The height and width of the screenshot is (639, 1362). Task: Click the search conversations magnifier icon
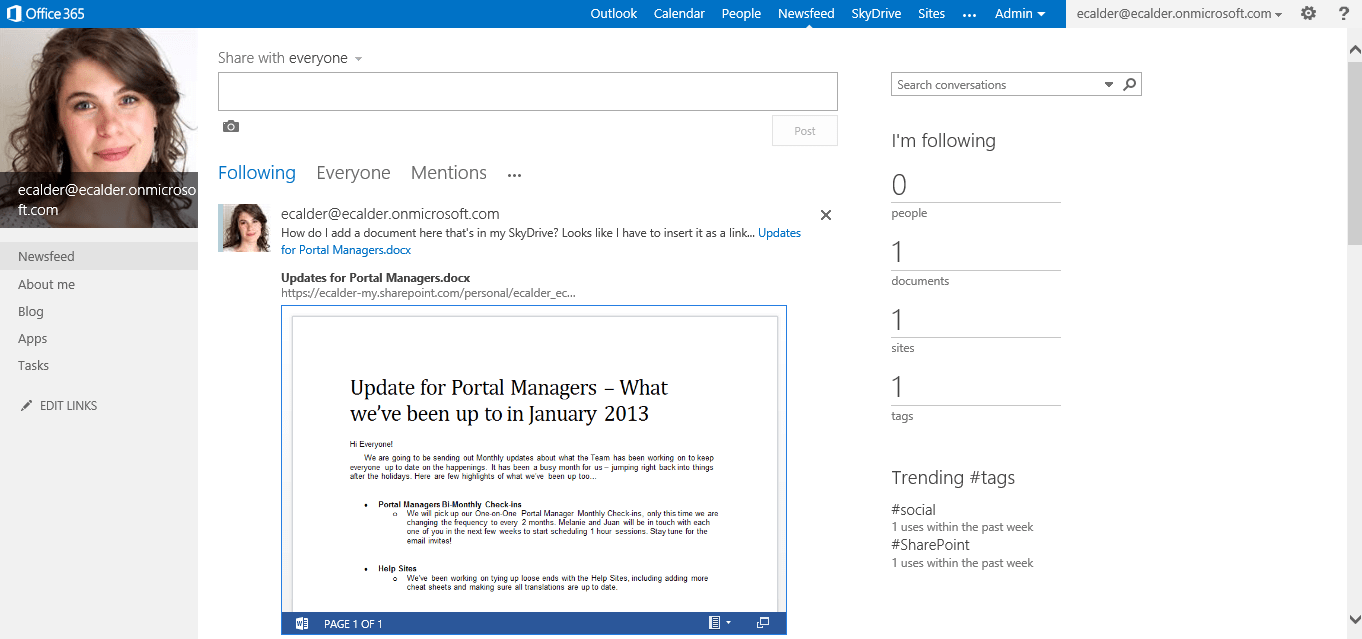point(1130,85)
